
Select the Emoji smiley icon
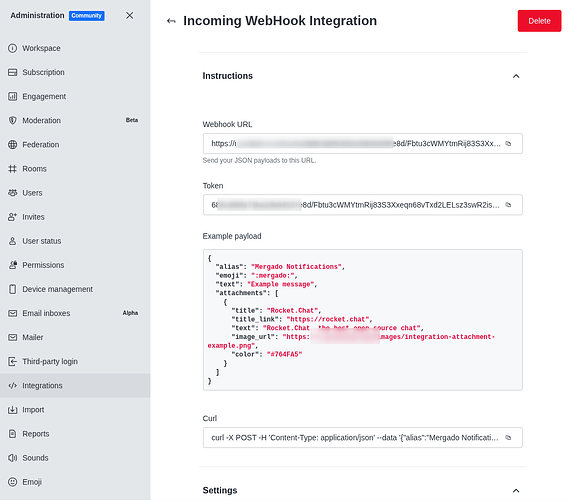pos(12,482)
